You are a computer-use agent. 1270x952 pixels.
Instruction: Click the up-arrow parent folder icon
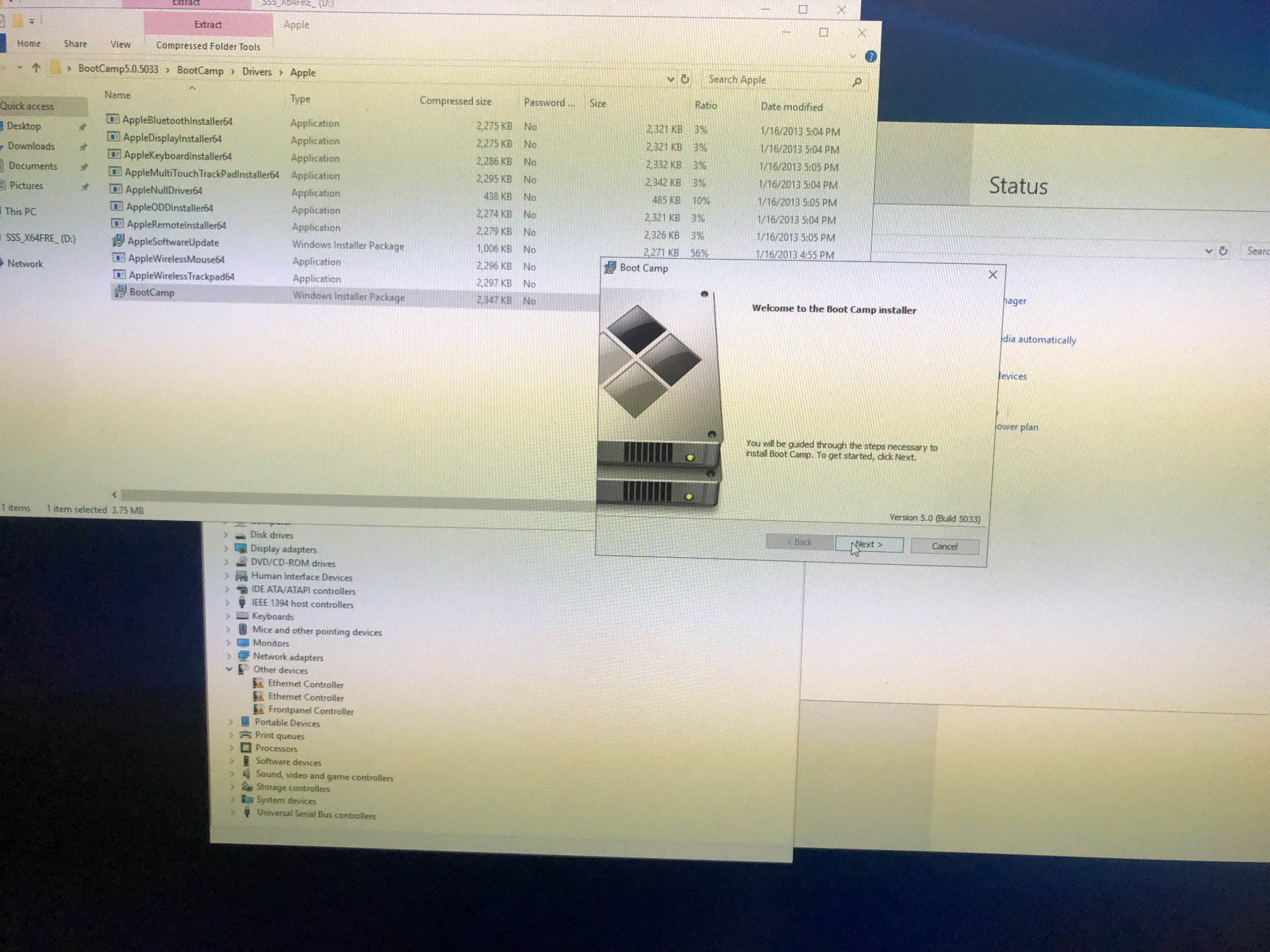pyautogui.click(x=36, y=68)
